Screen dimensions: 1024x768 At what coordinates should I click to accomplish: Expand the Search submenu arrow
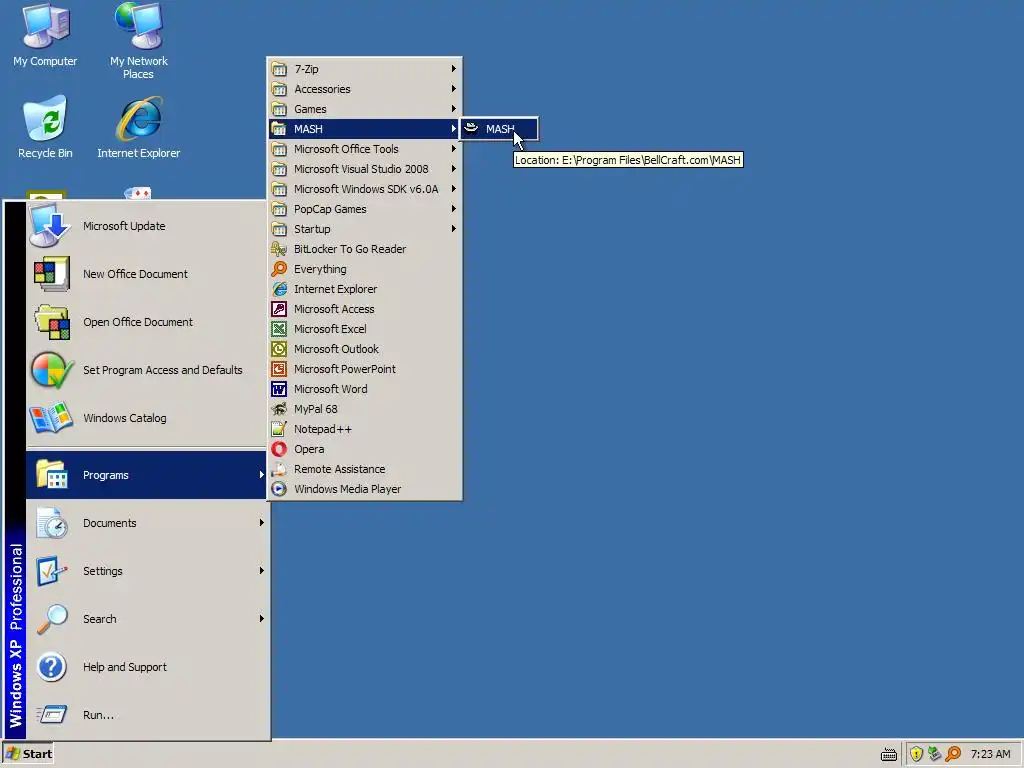[x=261, y=618]
